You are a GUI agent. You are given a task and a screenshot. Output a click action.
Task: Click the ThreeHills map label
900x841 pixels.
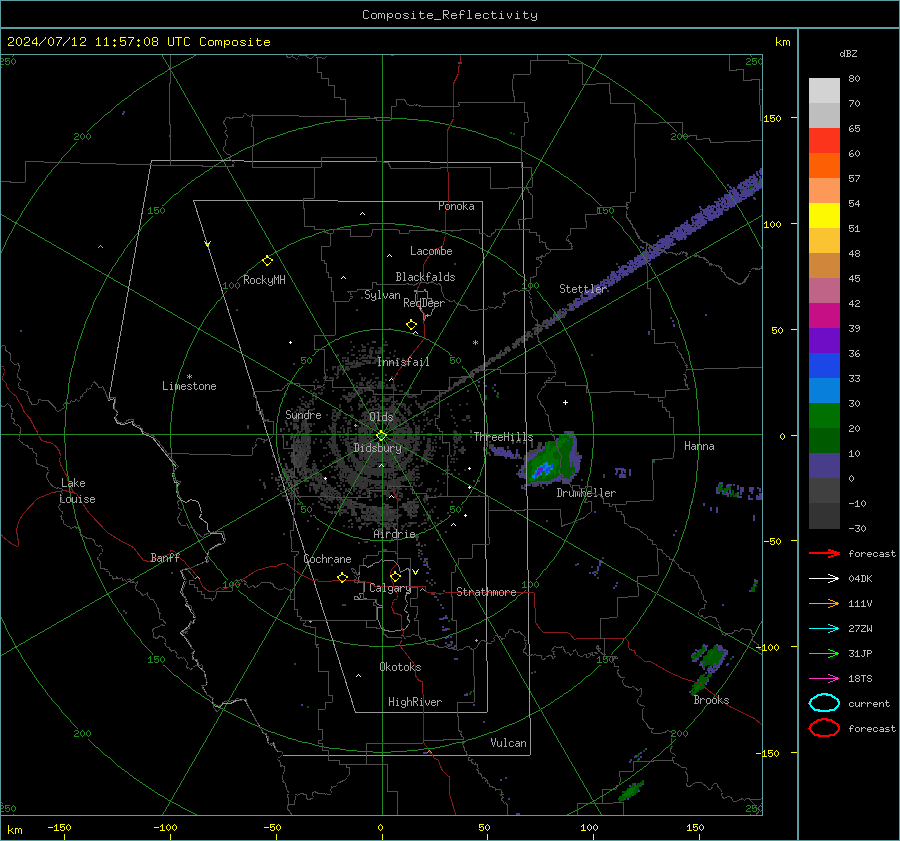[x=503, y=437]
